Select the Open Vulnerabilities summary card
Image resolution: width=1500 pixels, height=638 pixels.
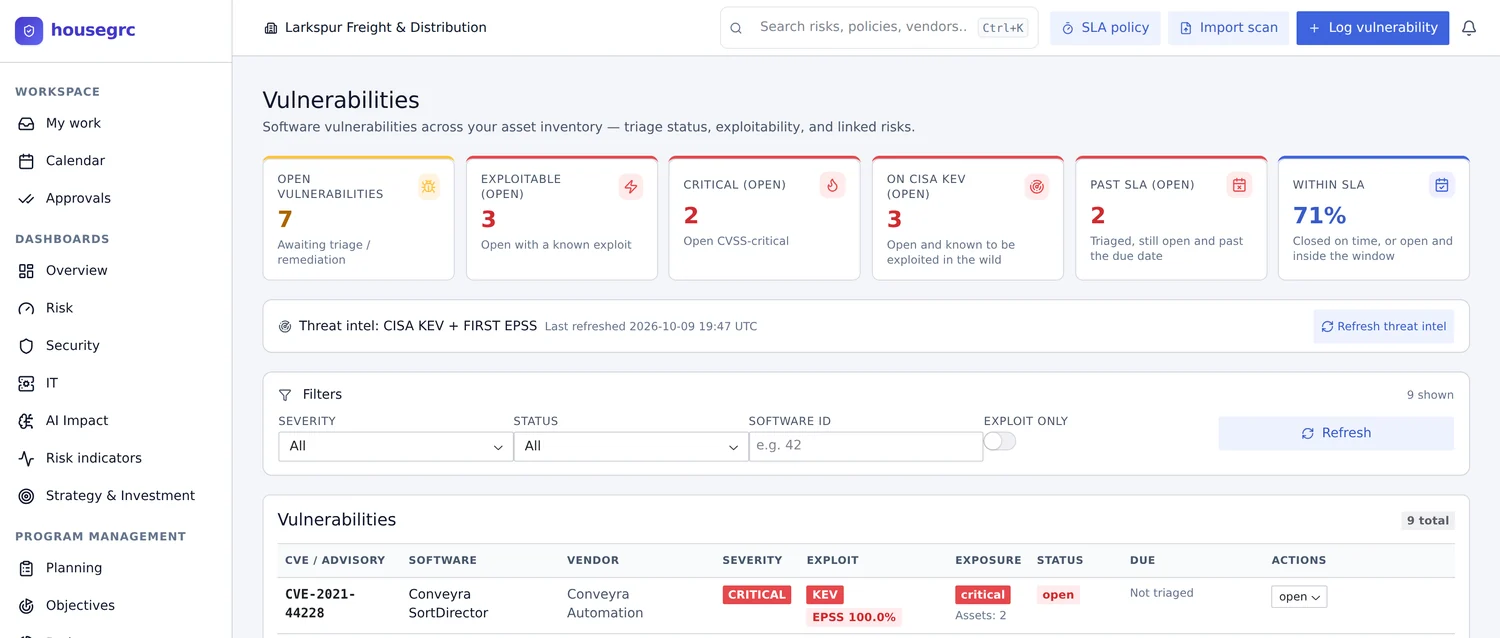[x=358, y=218]
